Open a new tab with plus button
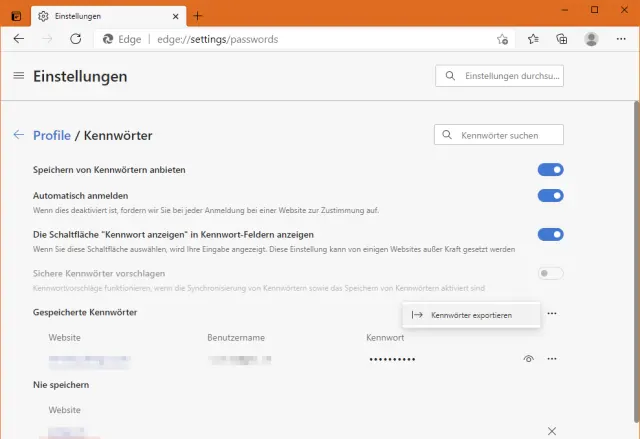The height and width of the screenshot is (439, 640). pos(198,16)
